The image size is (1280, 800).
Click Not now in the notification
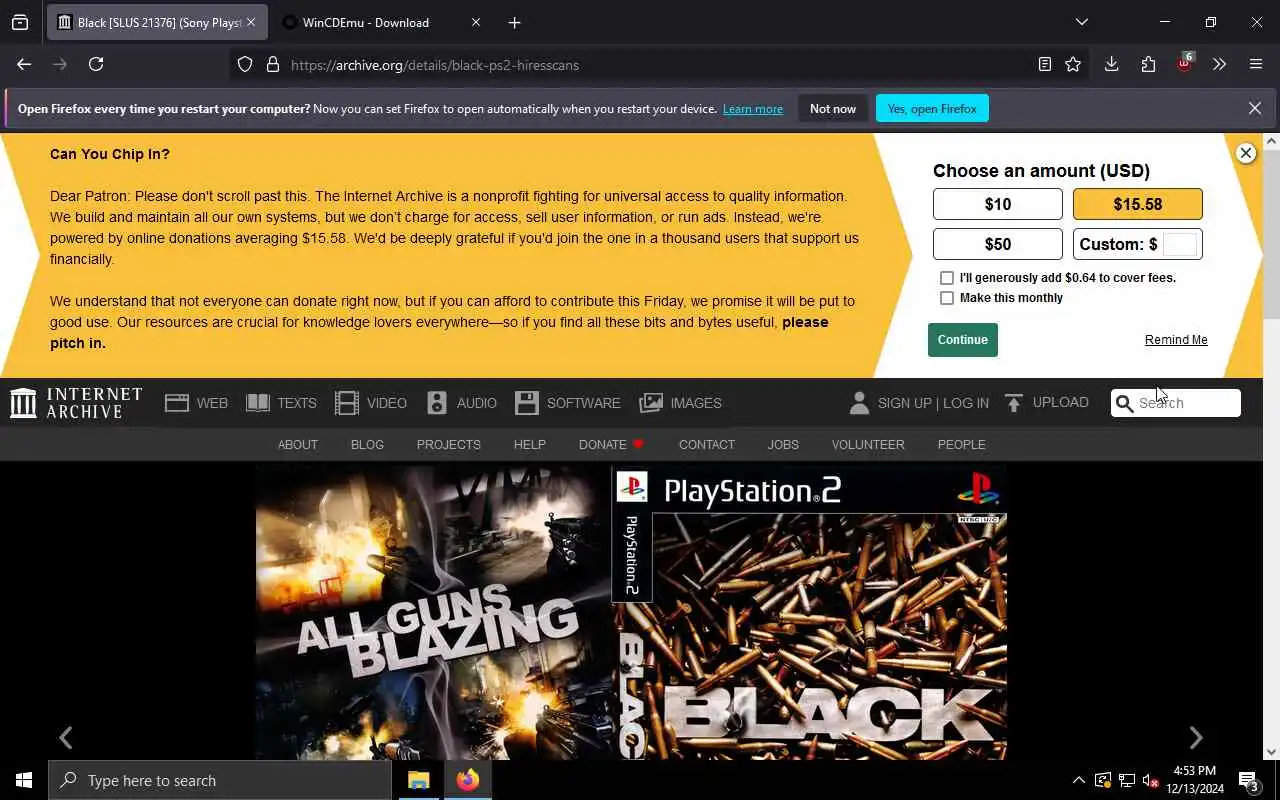[833, 108]
